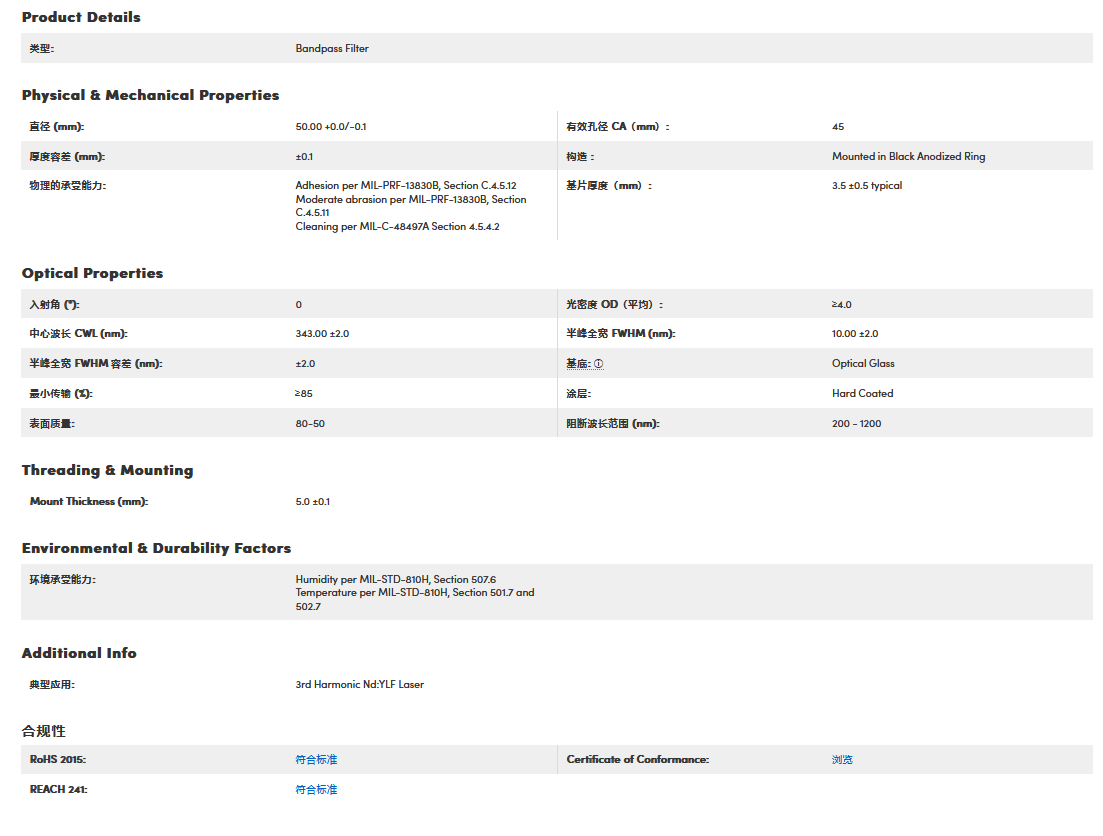
Task: Click the Certificate of Conformance label
Action: point(637,760)
